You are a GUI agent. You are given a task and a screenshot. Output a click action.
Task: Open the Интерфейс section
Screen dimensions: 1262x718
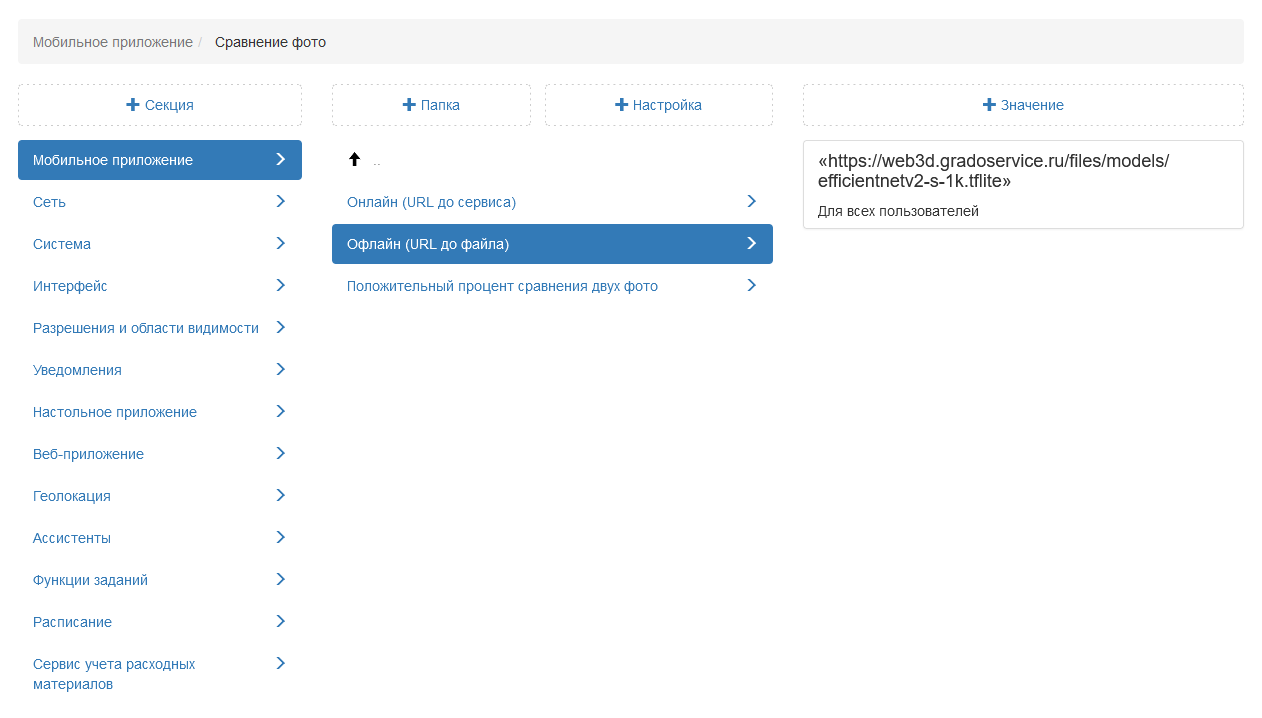70,286
